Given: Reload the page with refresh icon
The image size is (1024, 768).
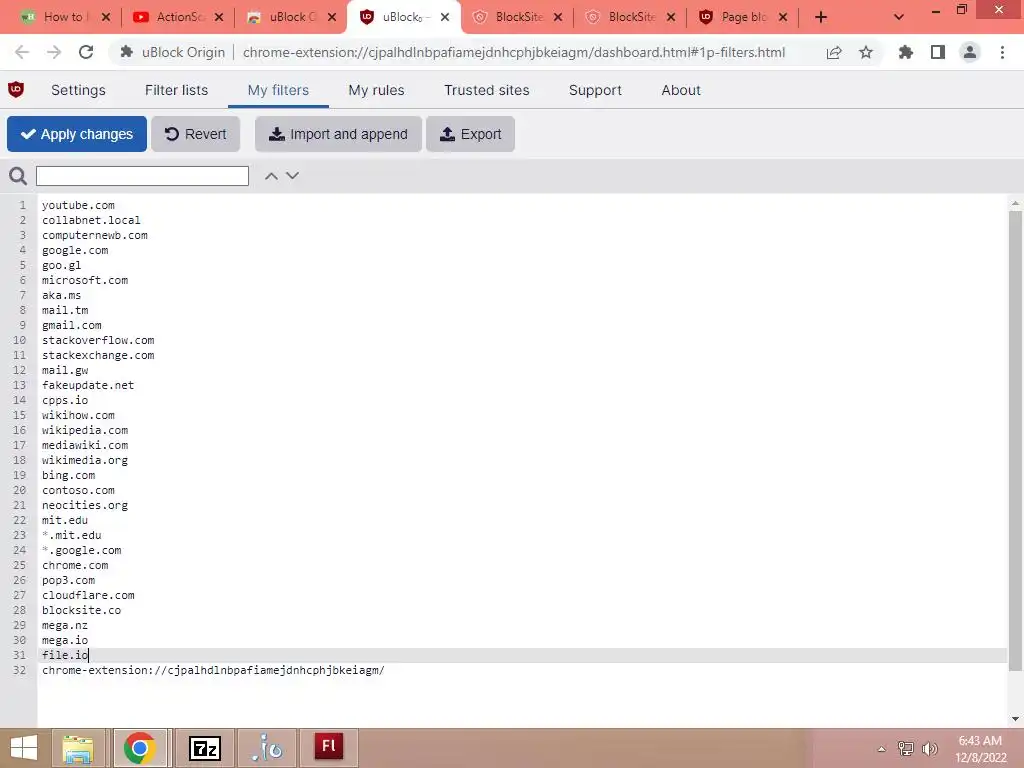Looking at the screenshot, I should [86, 52].
